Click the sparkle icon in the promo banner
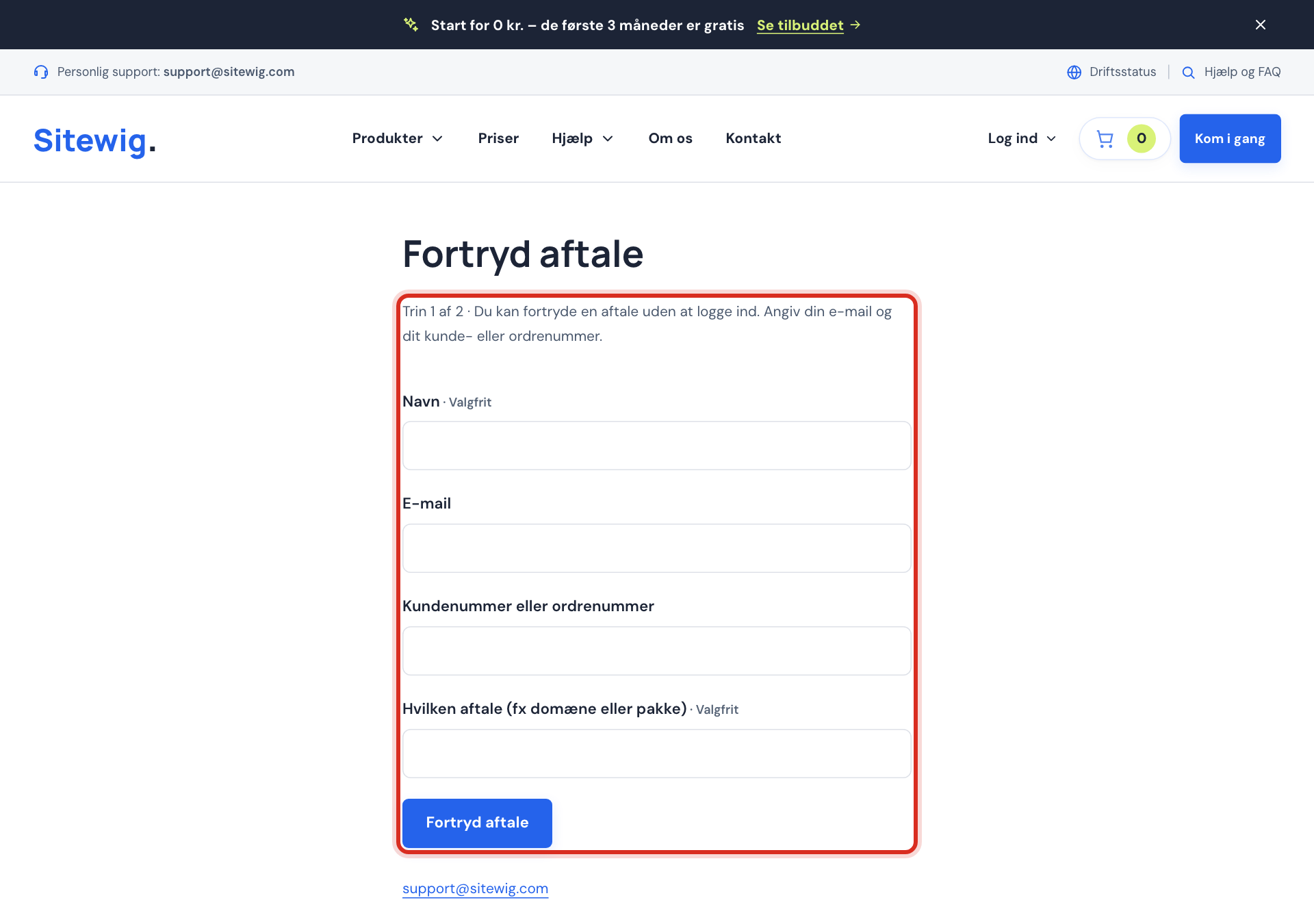Image resolution: width=1314 pixels, height=924 pixels. point(411,25)
